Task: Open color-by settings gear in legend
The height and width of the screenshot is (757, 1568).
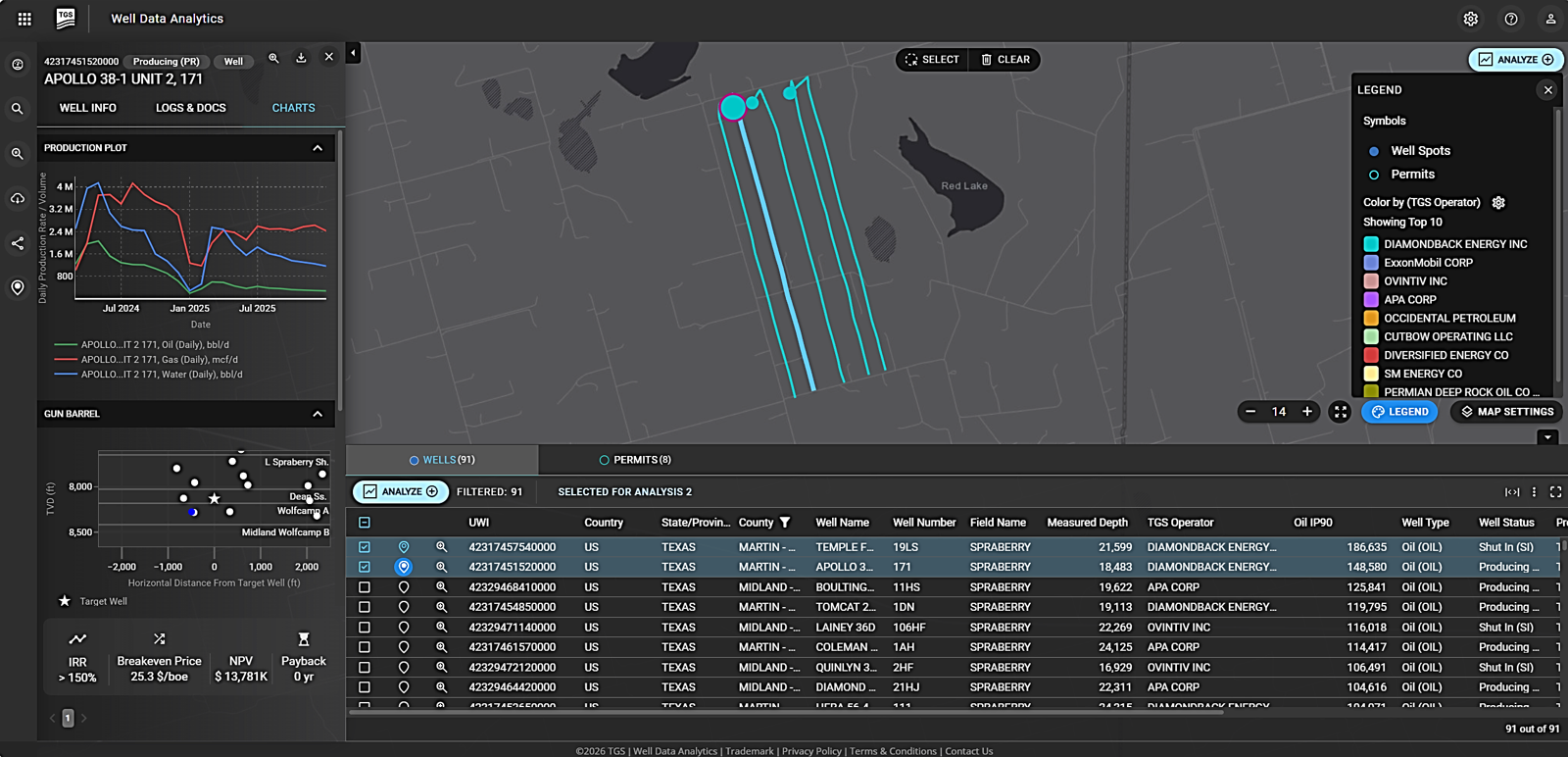Action: [x=1498, y=203]
